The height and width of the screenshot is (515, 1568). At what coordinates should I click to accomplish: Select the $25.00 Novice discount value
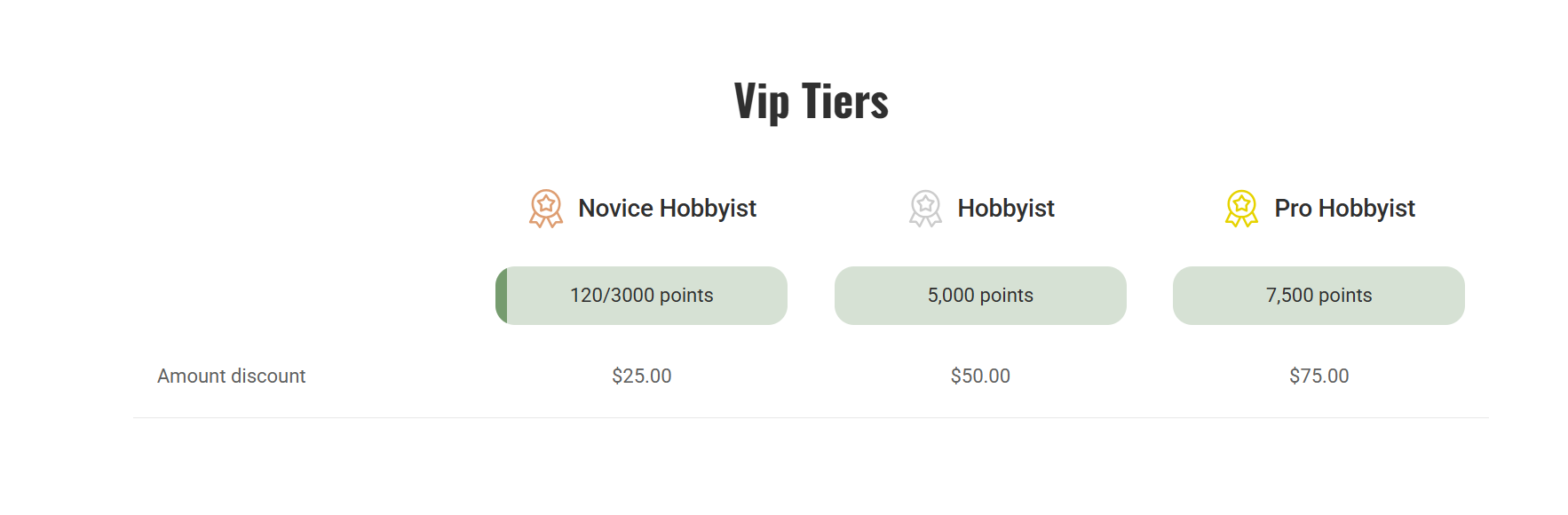click(x=640, y=376)
